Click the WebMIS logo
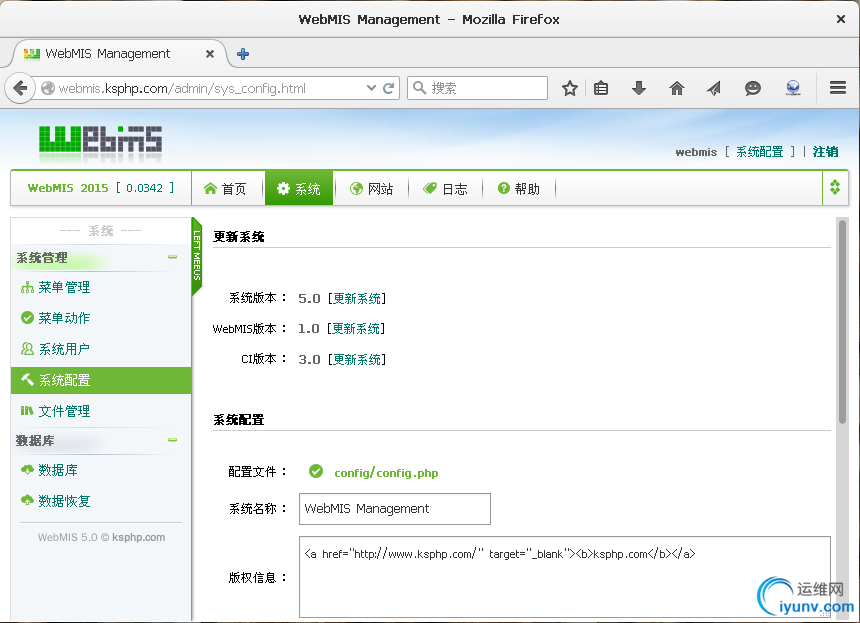Screen dimensions: 860x623 click(x=100, y=140)
